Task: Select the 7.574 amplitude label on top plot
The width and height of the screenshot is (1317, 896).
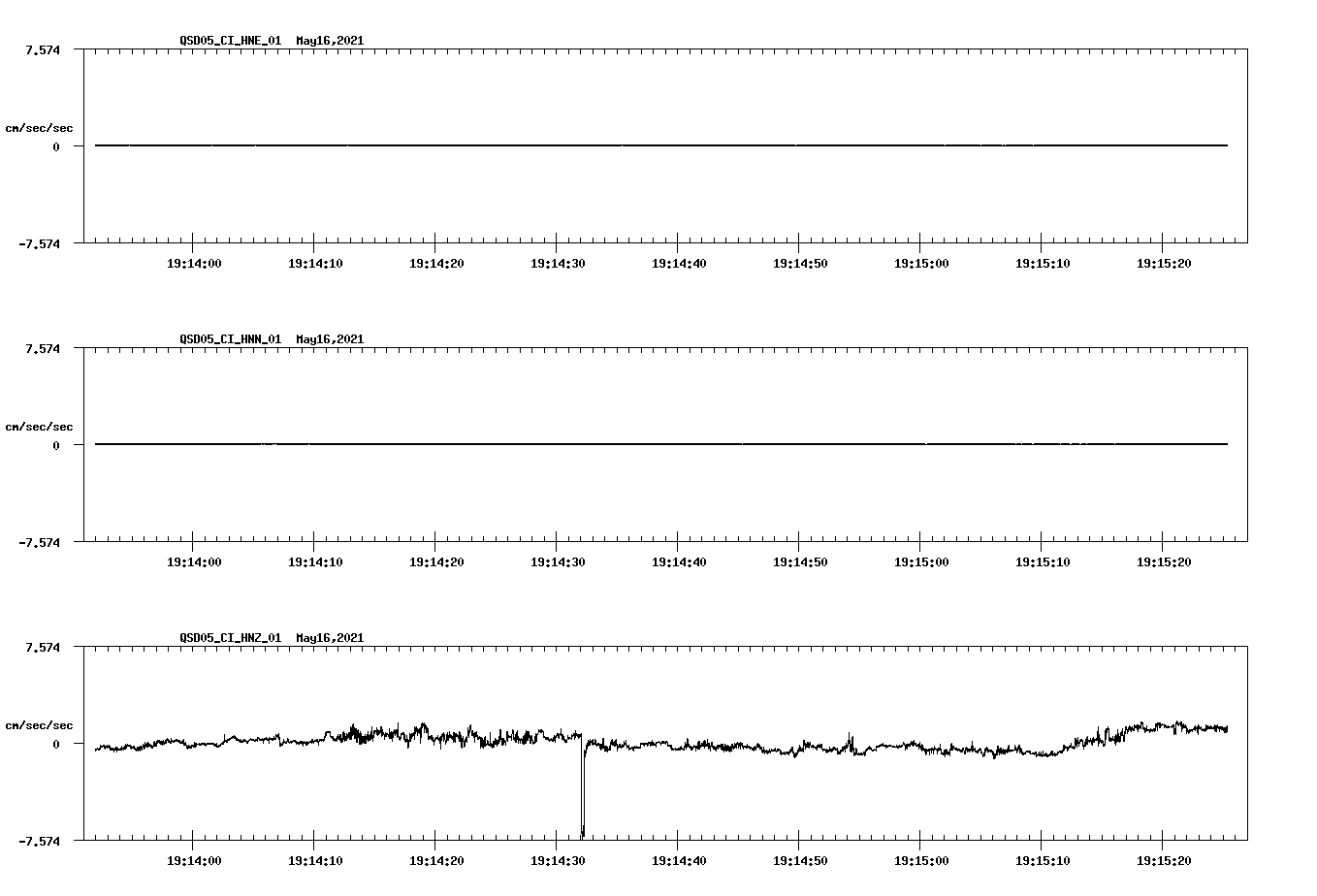Action: tap(41, 48)
